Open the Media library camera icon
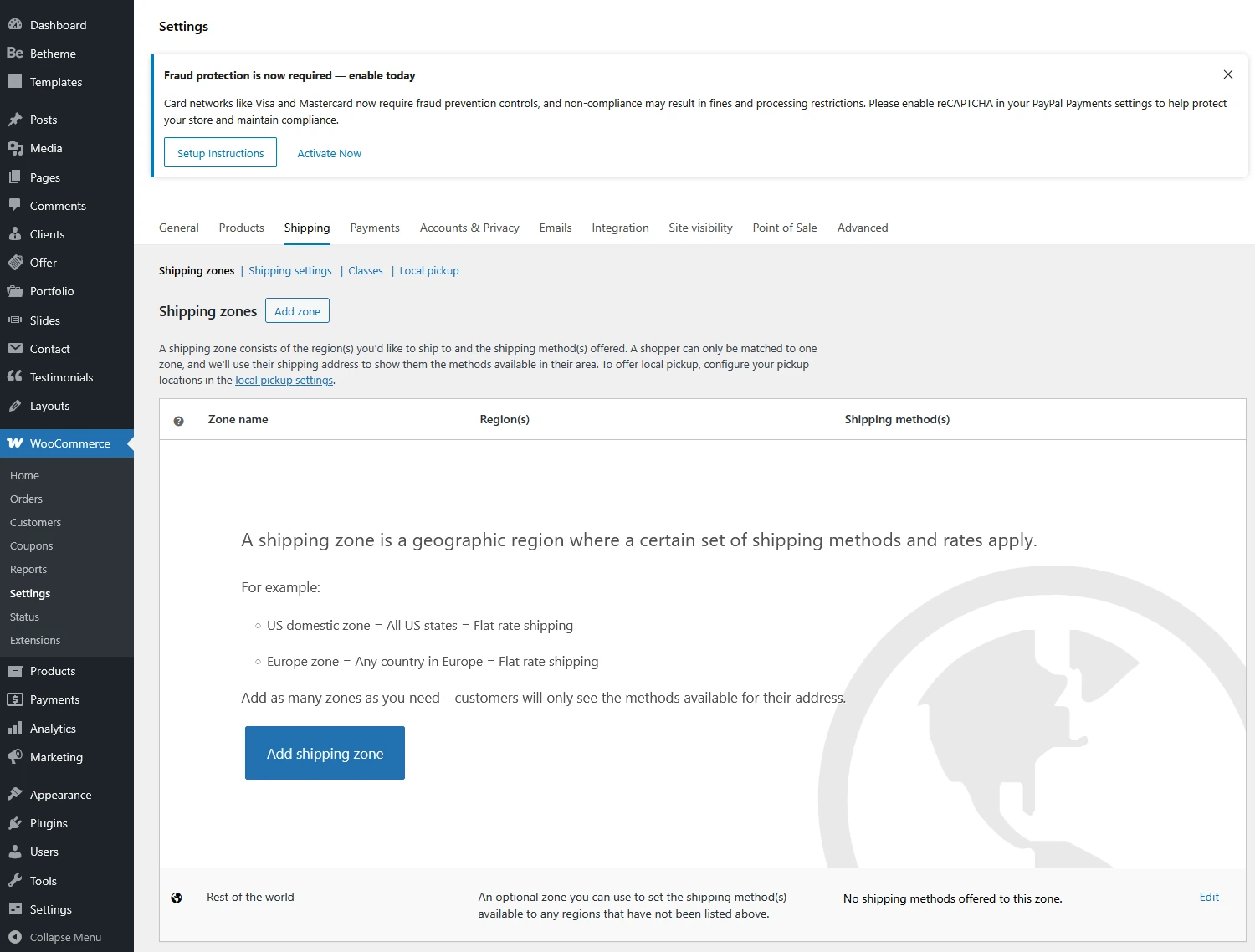Screen dimensions: 1255x952 pyautogui.click(x=16, y=148)
